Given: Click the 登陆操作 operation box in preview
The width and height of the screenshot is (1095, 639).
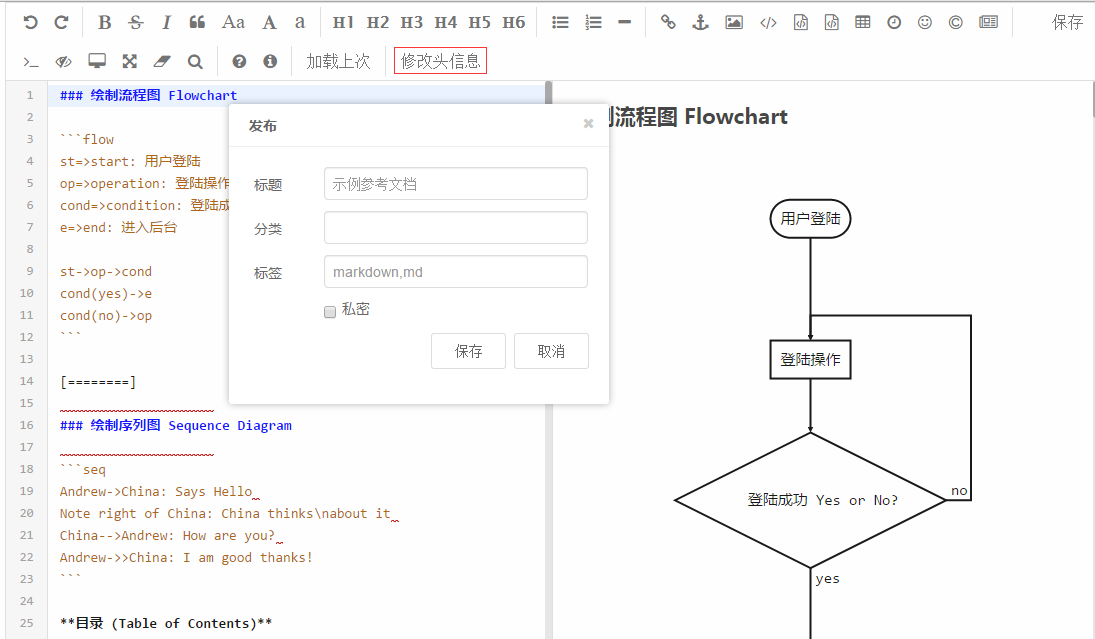Looking at the screenshot, I should (x=810, y=360).
